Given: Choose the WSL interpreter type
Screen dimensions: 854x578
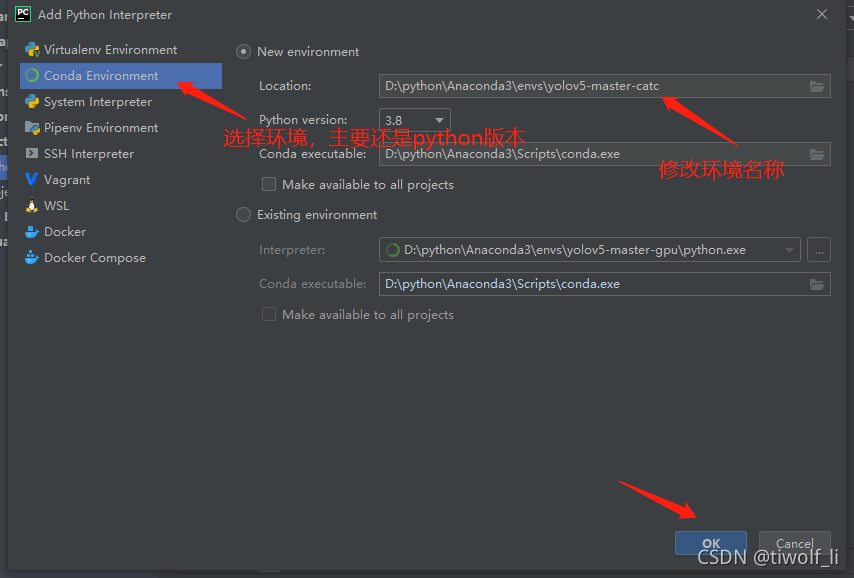Looking at the screenshot, I should click(58, 205).
